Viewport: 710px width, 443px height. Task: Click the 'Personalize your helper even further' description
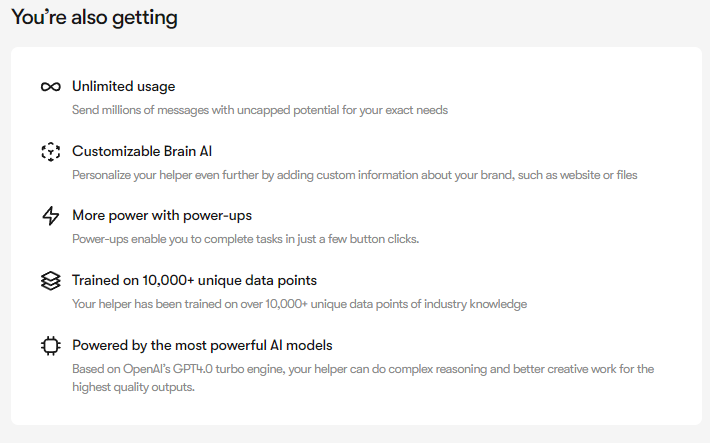pos(355,175)
